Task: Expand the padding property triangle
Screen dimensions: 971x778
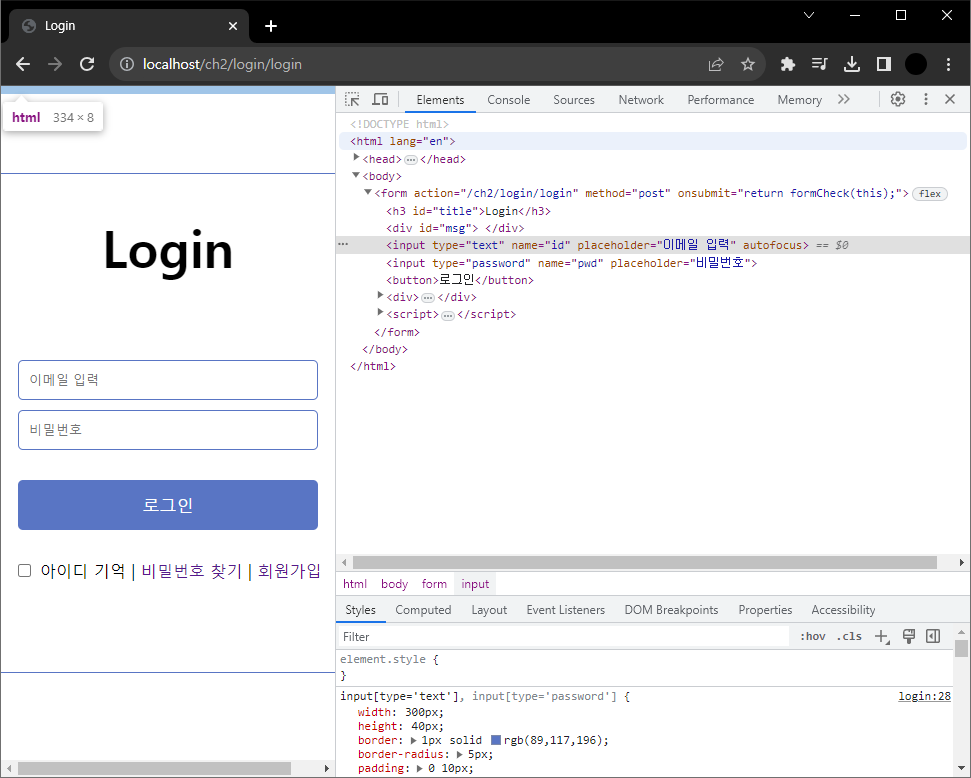Action: coord(419,768)
